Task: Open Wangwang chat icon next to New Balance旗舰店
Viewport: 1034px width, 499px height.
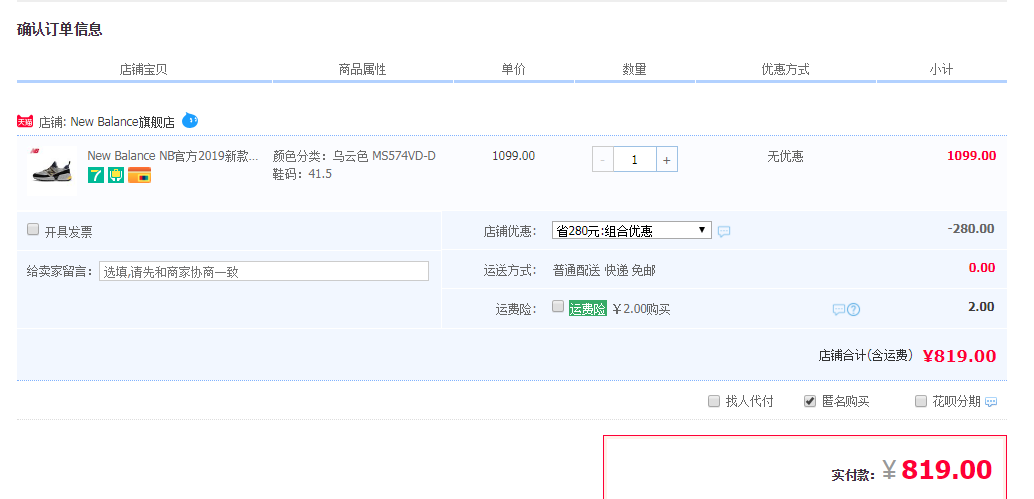Action: pos(190,121)
